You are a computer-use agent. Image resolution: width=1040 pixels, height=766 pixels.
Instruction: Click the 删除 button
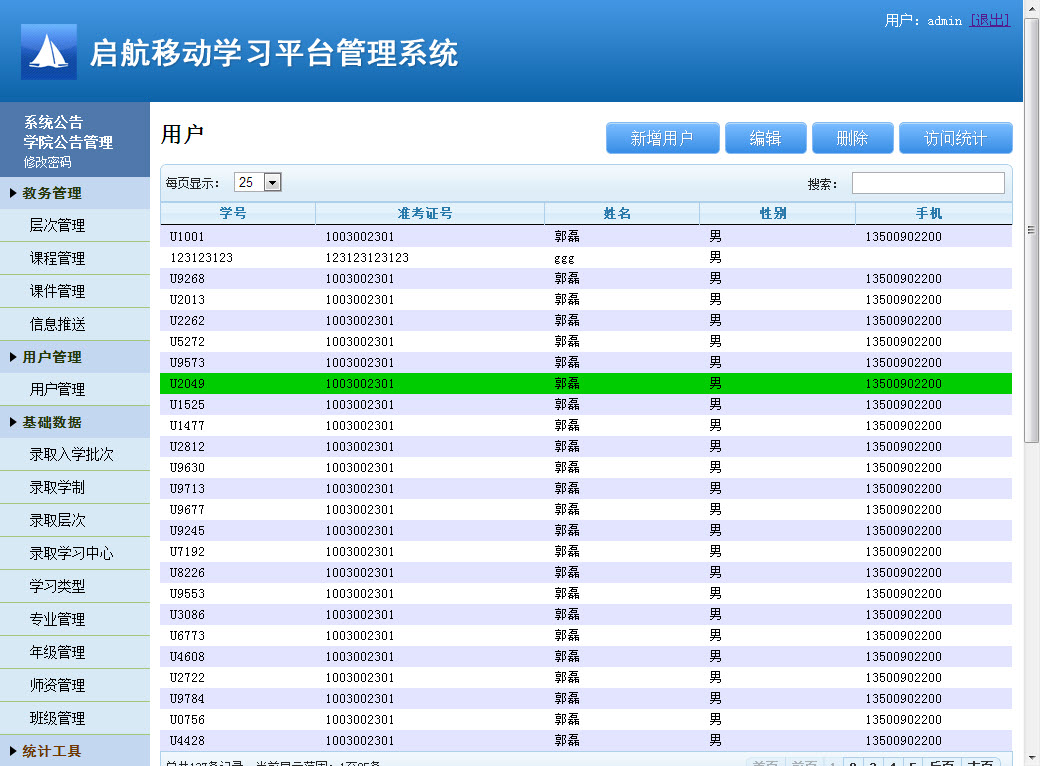click(x=852, y=138)
